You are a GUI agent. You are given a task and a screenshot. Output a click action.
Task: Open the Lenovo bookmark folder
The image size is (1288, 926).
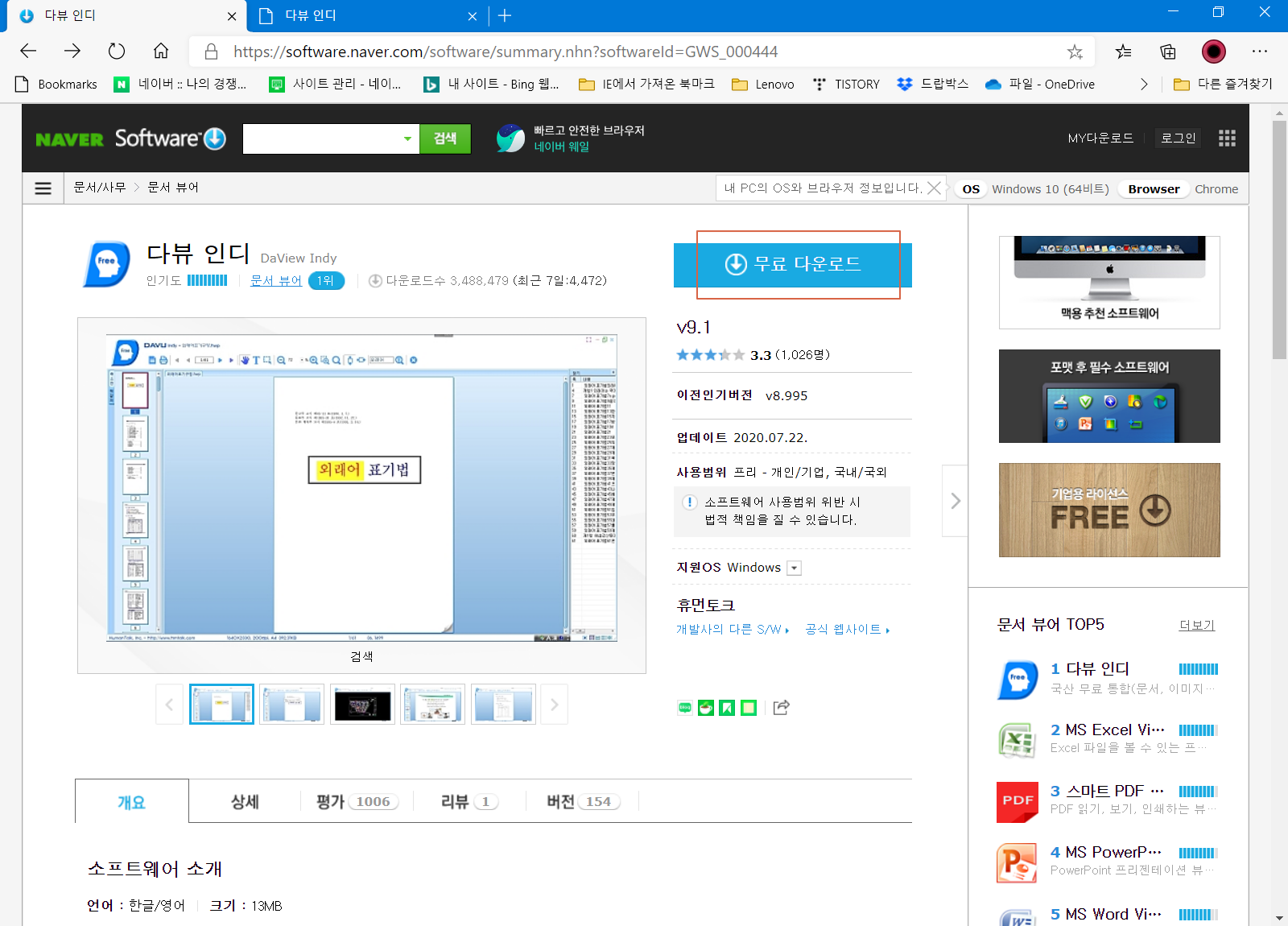tap(763, 84)
